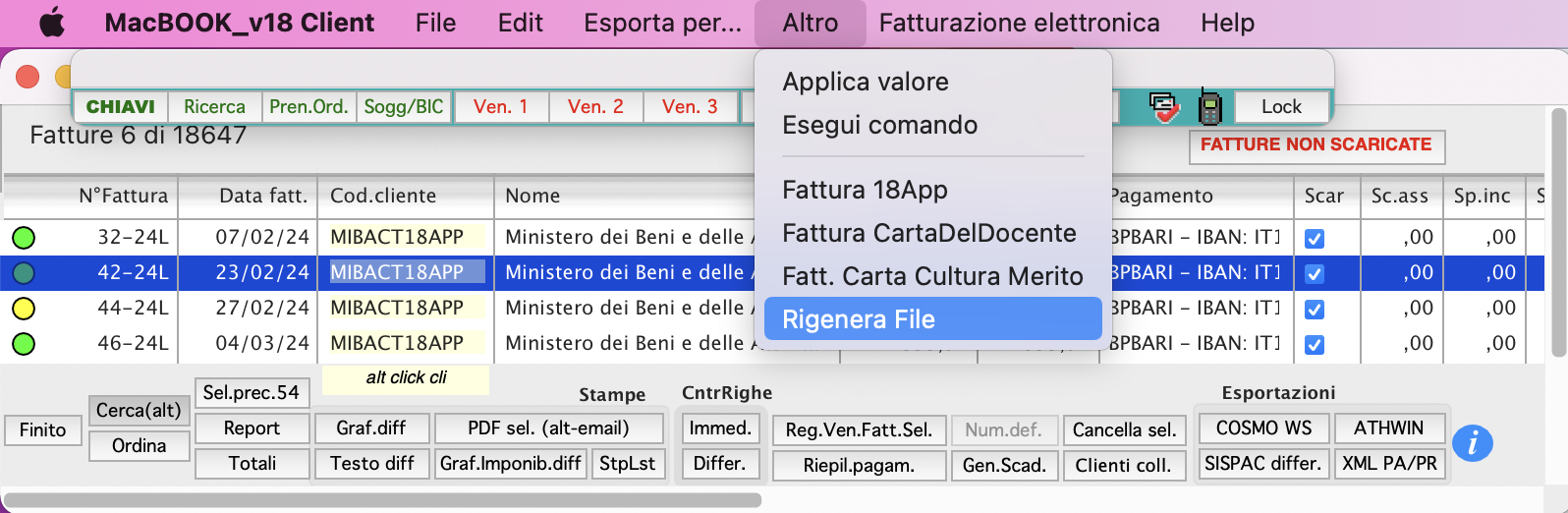This screenshot has width=1568, height=513.
Task: Click the vertical scrollbar thumb
Action: click(1559, 232)
